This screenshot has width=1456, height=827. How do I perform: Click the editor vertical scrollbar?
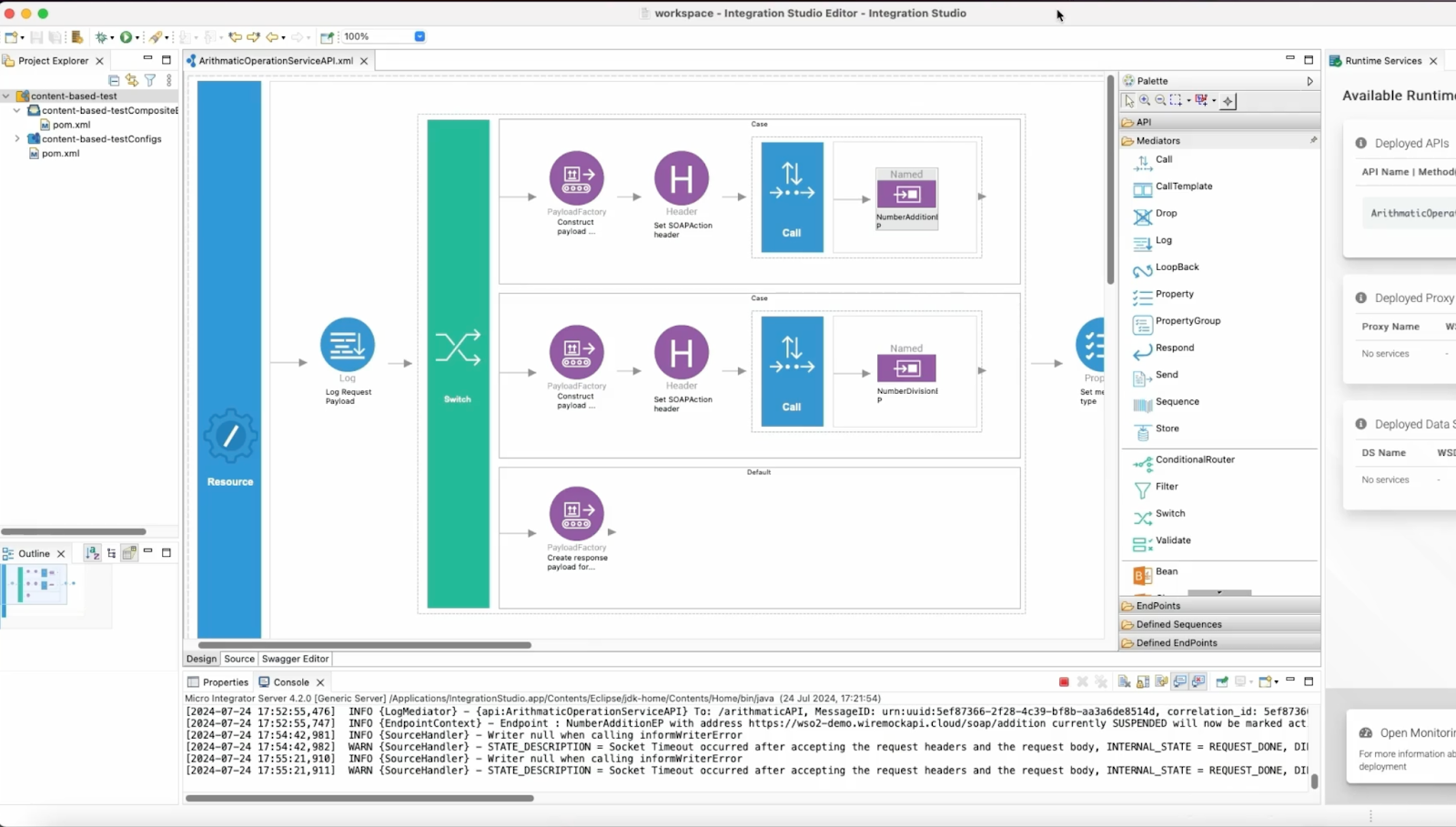[1110, 180]
